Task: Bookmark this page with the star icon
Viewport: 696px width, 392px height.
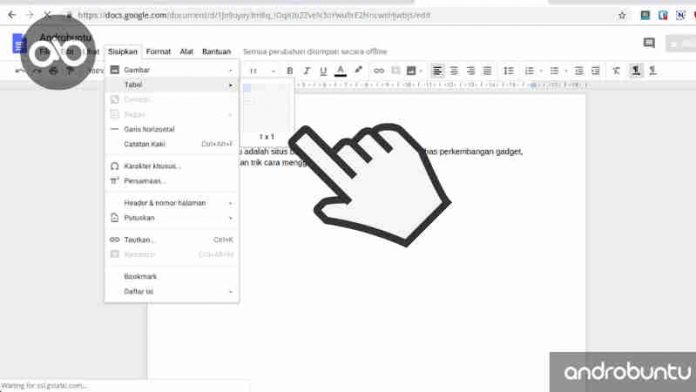Action: pyautogui.click(x=622, y=16)
